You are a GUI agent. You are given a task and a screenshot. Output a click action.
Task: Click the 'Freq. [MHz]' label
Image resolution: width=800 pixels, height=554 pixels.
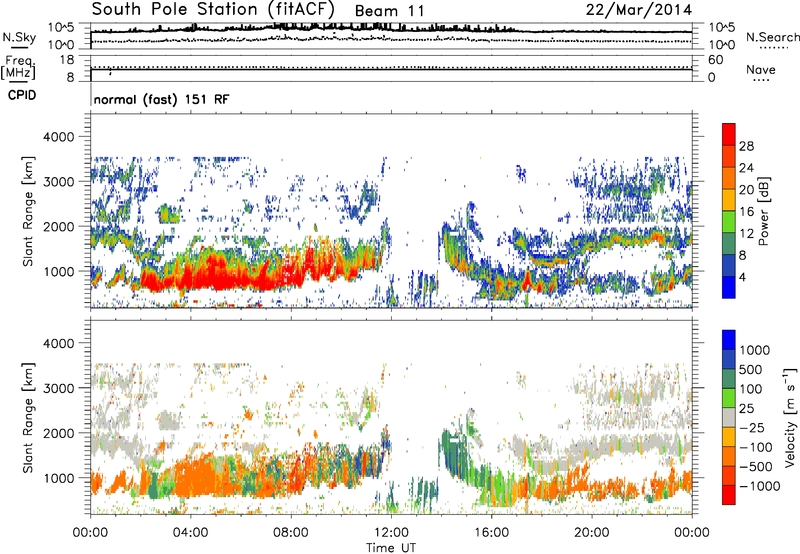pos(18,68)
